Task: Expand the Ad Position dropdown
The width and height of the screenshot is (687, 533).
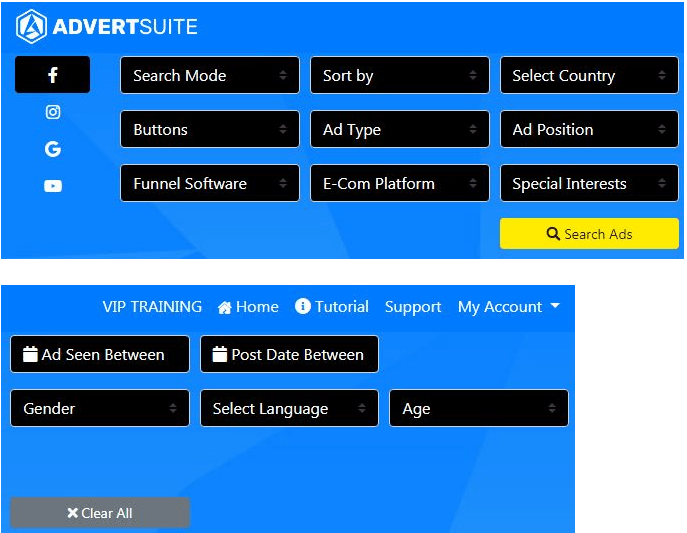Action: (x=589, y=129)
